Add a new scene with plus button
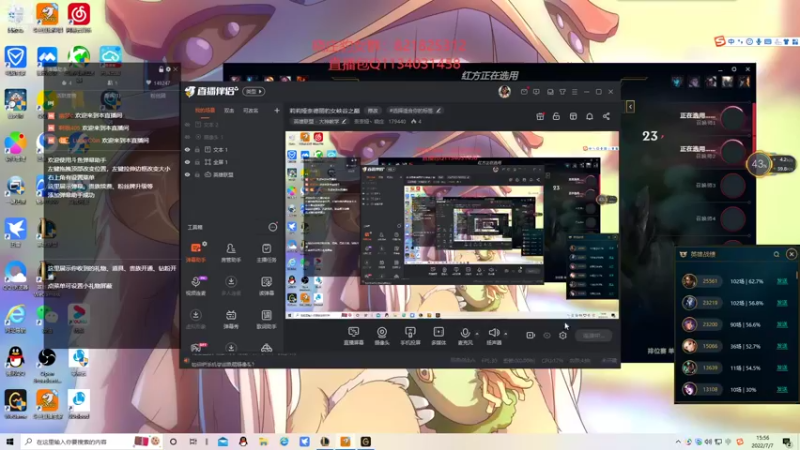800x450 pixels. point(277,110)
